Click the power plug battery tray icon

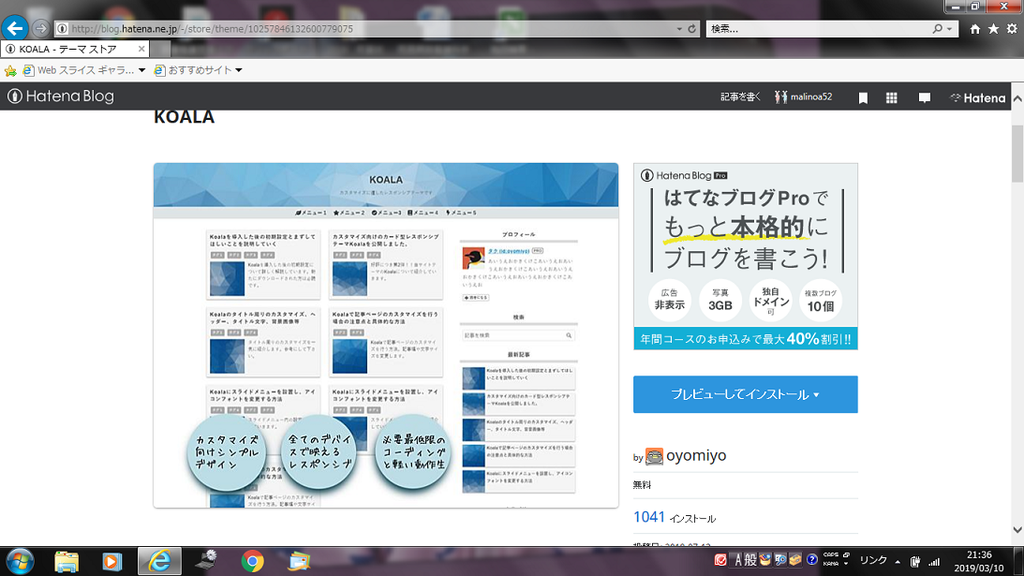click(x=915, y=562)
